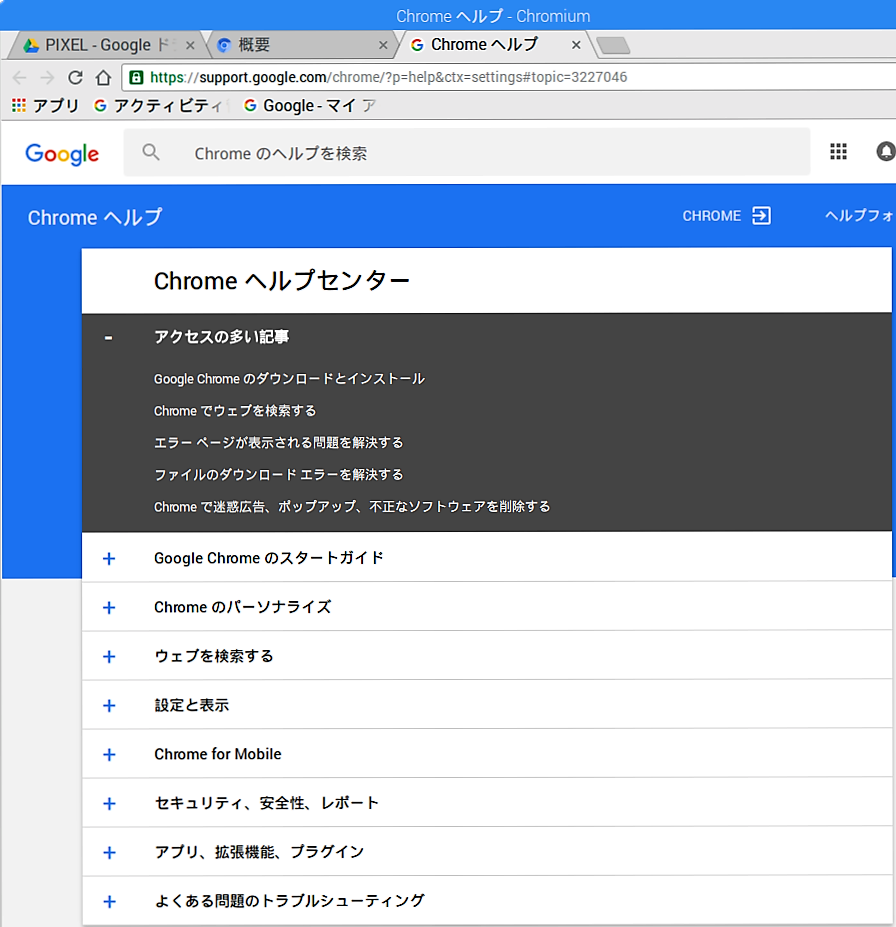896x927 pixels.
Task: Click the CHROME exit arrow icon
Action: point(761,216)
